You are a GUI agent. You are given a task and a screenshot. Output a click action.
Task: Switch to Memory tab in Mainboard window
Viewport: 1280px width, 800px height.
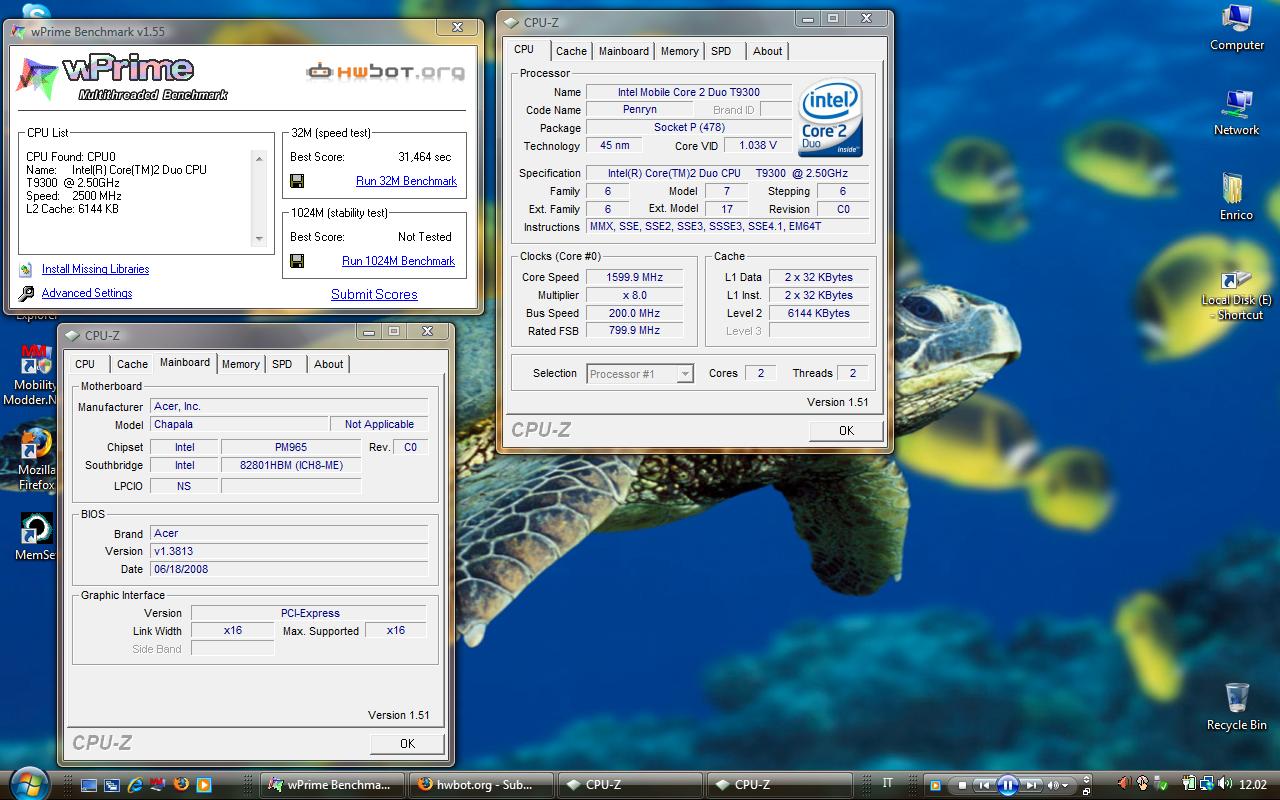241,364
